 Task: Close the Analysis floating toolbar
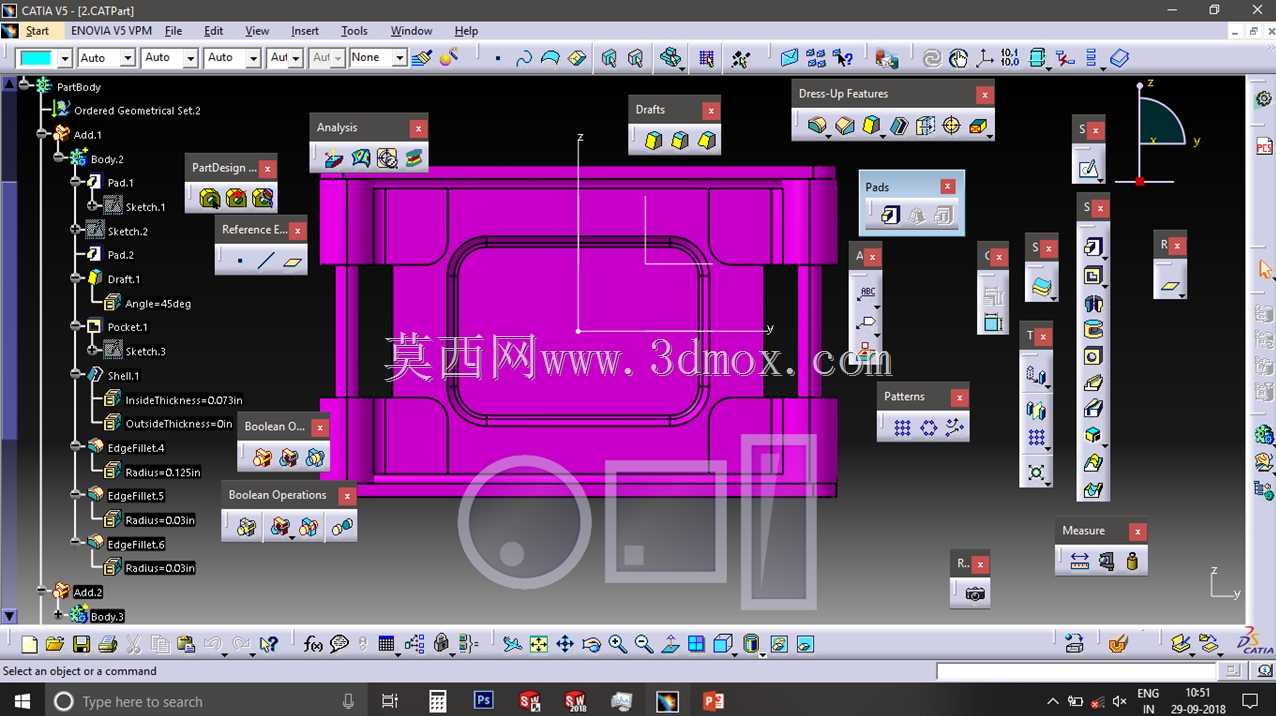418,128
